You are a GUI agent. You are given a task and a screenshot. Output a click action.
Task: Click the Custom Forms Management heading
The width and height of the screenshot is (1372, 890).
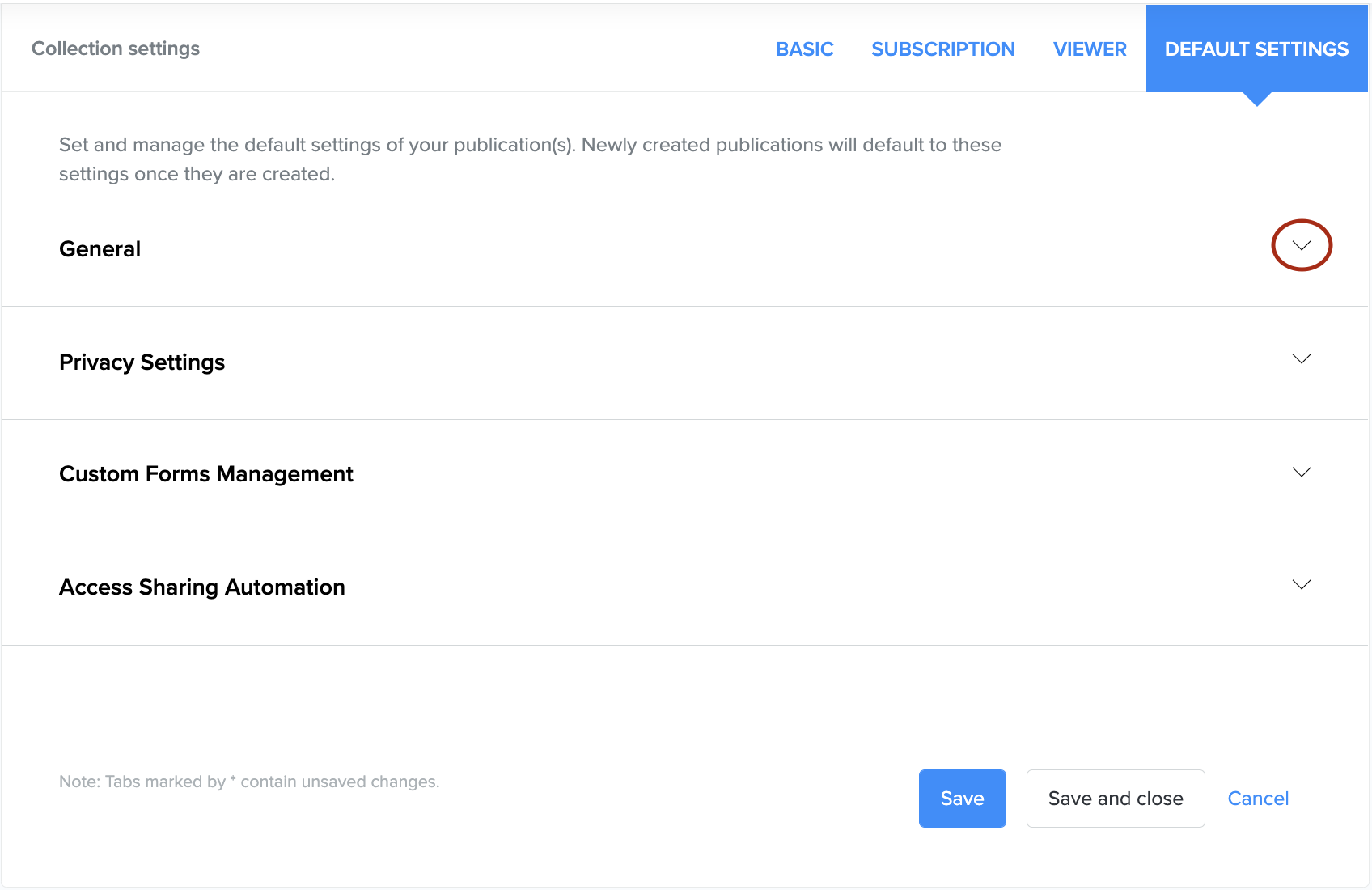tap(206, 474)
